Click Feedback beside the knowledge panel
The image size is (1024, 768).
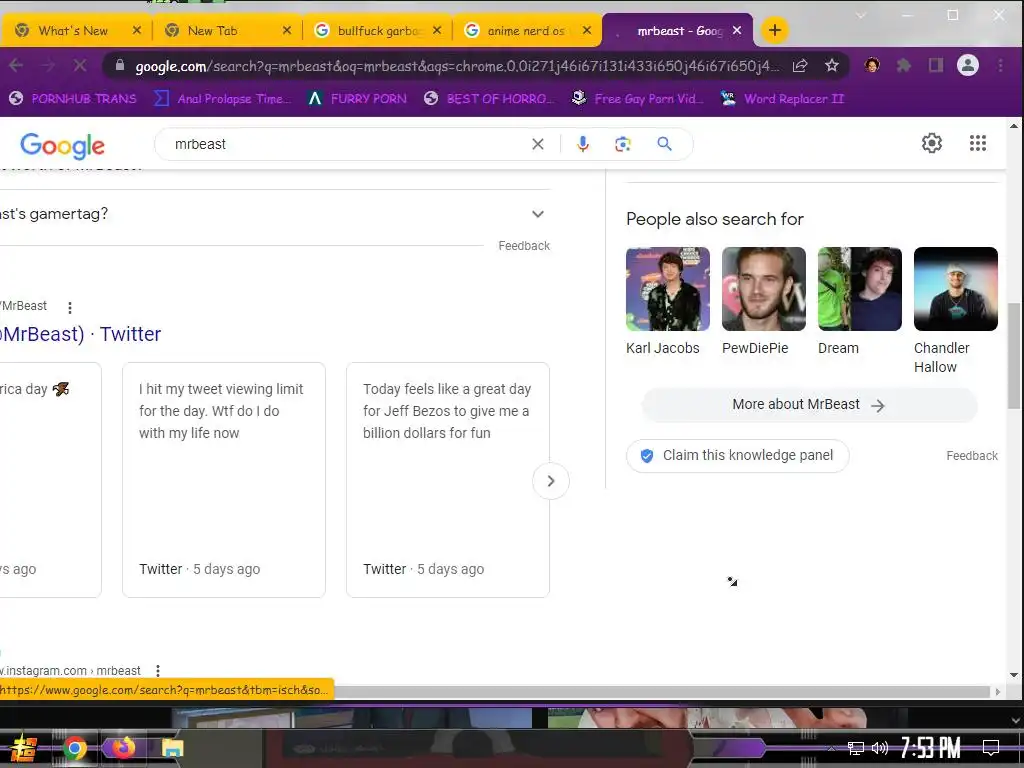972,456
